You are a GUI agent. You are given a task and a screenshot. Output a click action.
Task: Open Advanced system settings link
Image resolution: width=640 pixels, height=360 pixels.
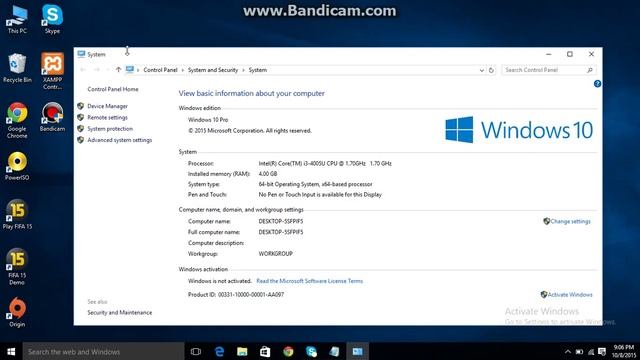pyautogui.click(x=120, y=140)
